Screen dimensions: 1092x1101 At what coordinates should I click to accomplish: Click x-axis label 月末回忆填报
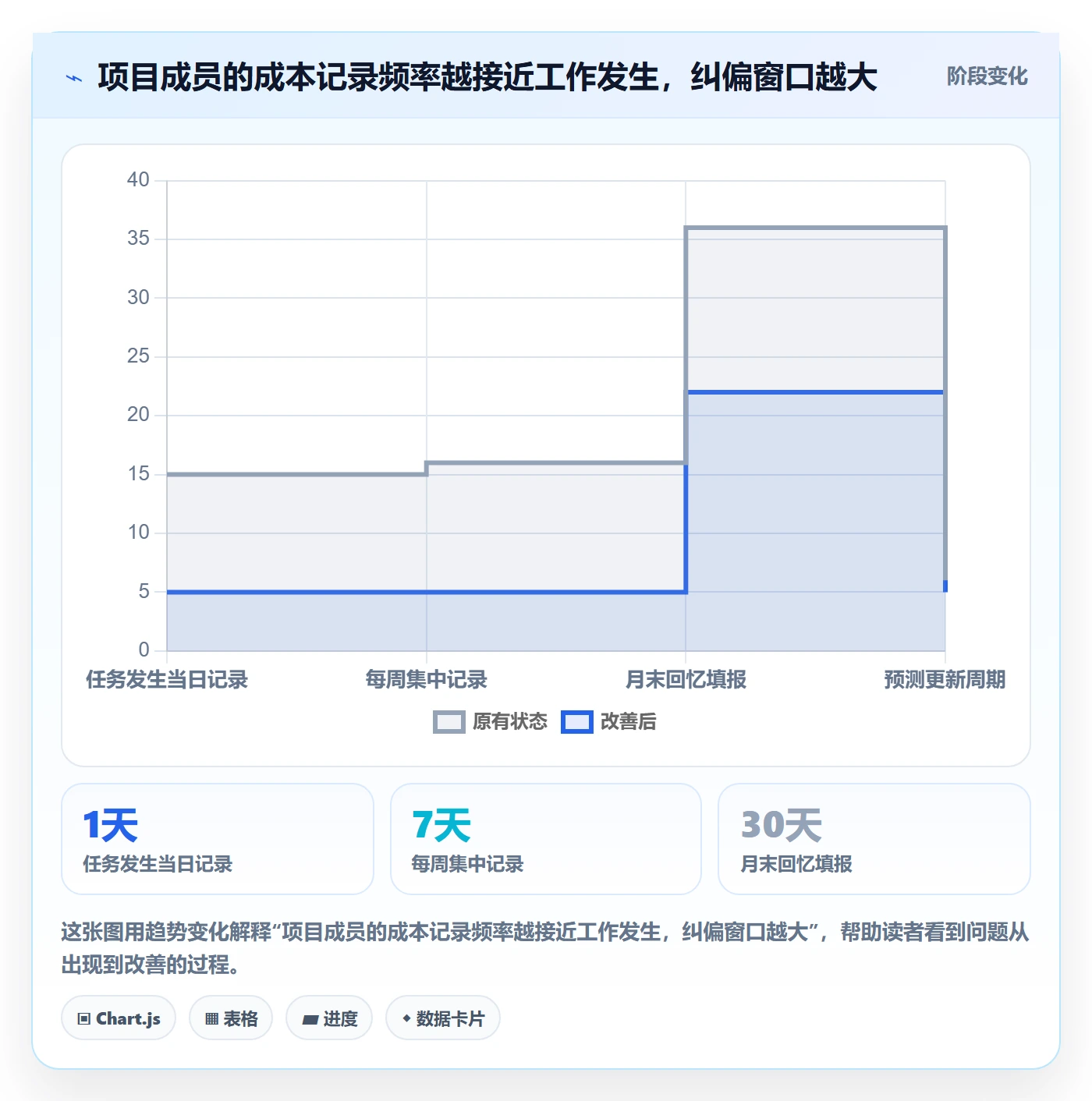pyautogui.click(x=686, y=680)
